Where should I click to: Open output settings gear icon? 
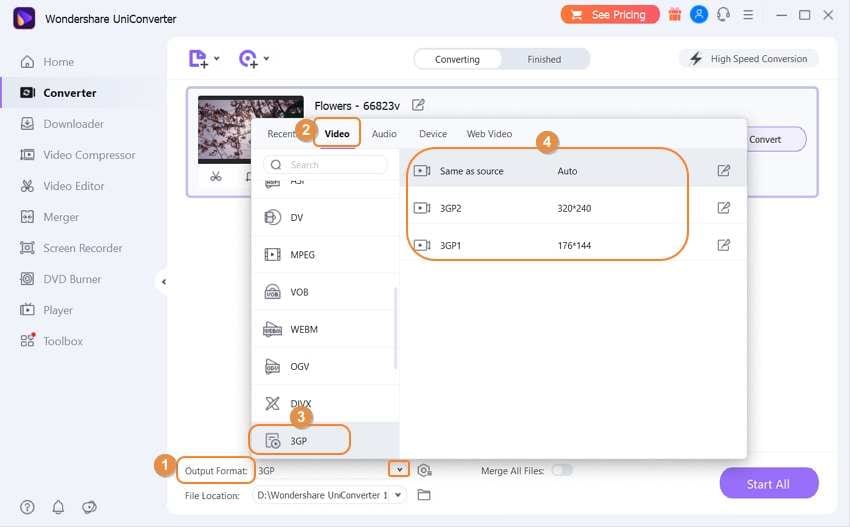[424, 470]
